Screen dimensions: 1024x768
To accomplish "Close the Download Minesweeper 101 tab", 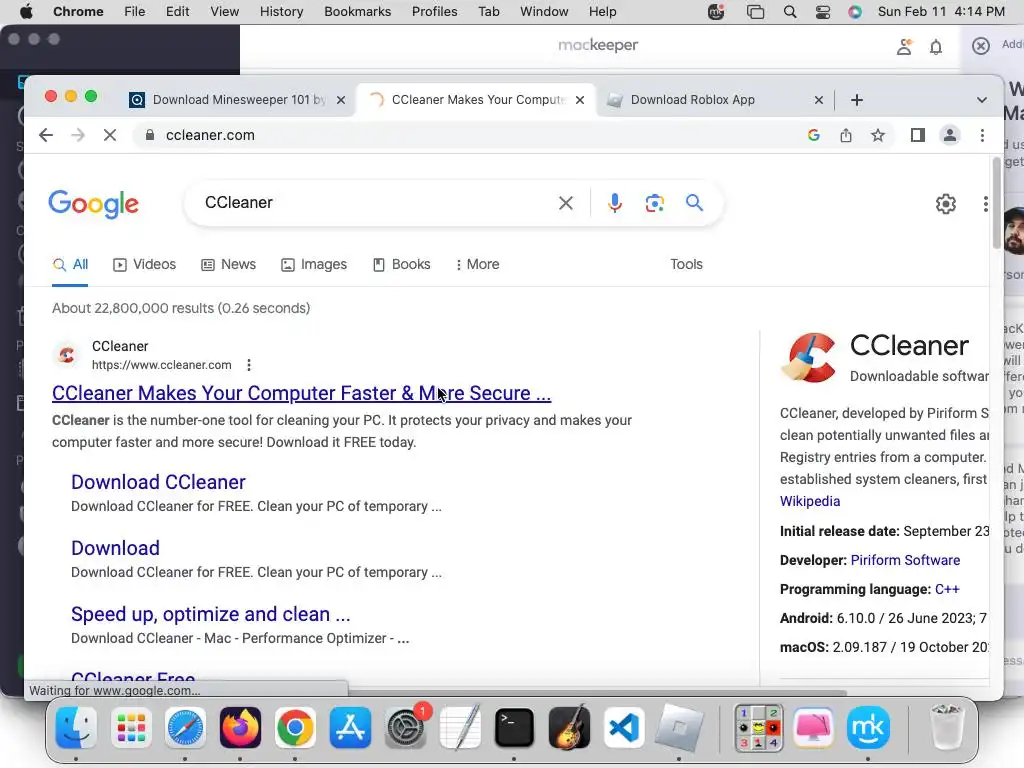I will [x=341, y=100].
